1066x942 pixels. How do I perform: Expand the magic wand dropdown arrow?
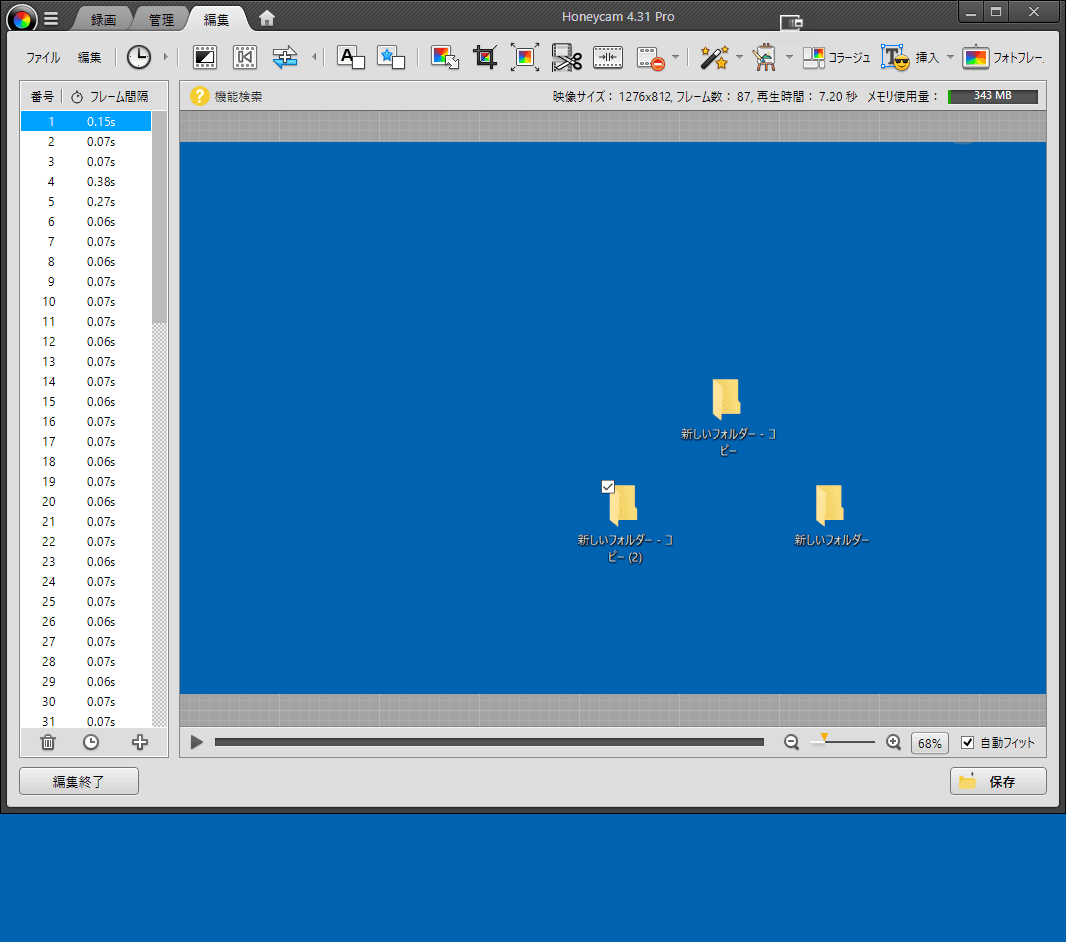(x=739, y=57)
